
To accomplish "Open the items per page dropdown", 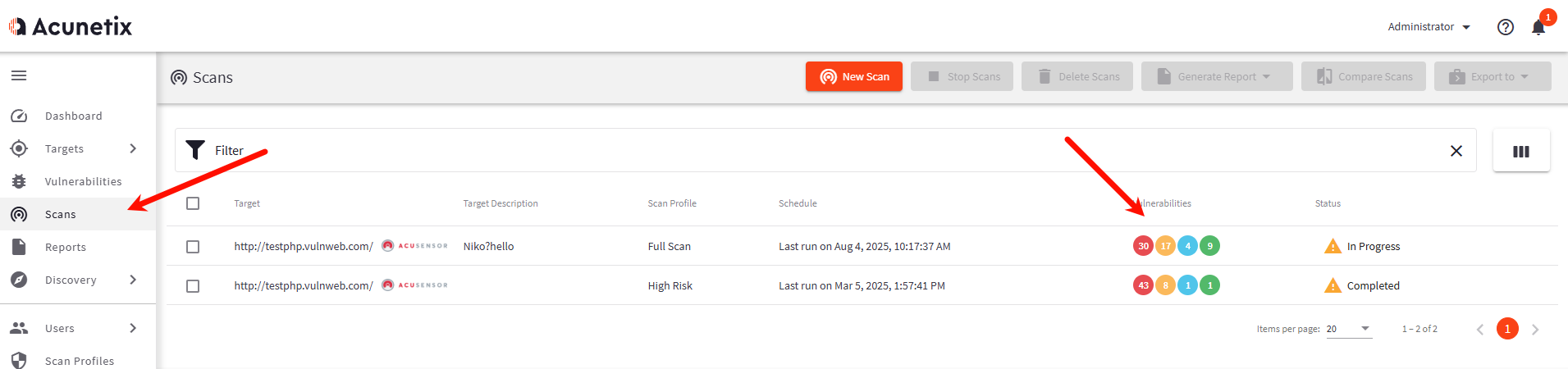I will (1348, 329).
